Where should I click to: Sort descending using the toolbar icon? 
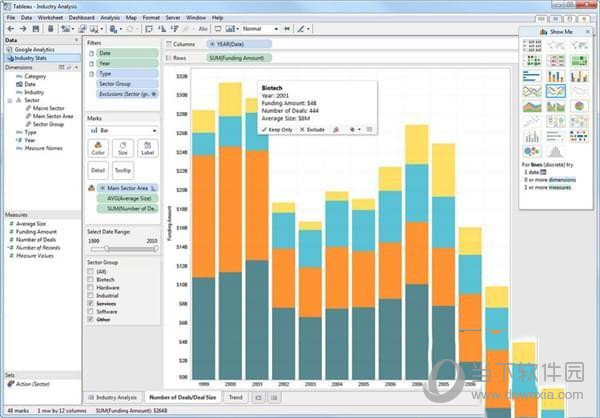pos(174,29)
